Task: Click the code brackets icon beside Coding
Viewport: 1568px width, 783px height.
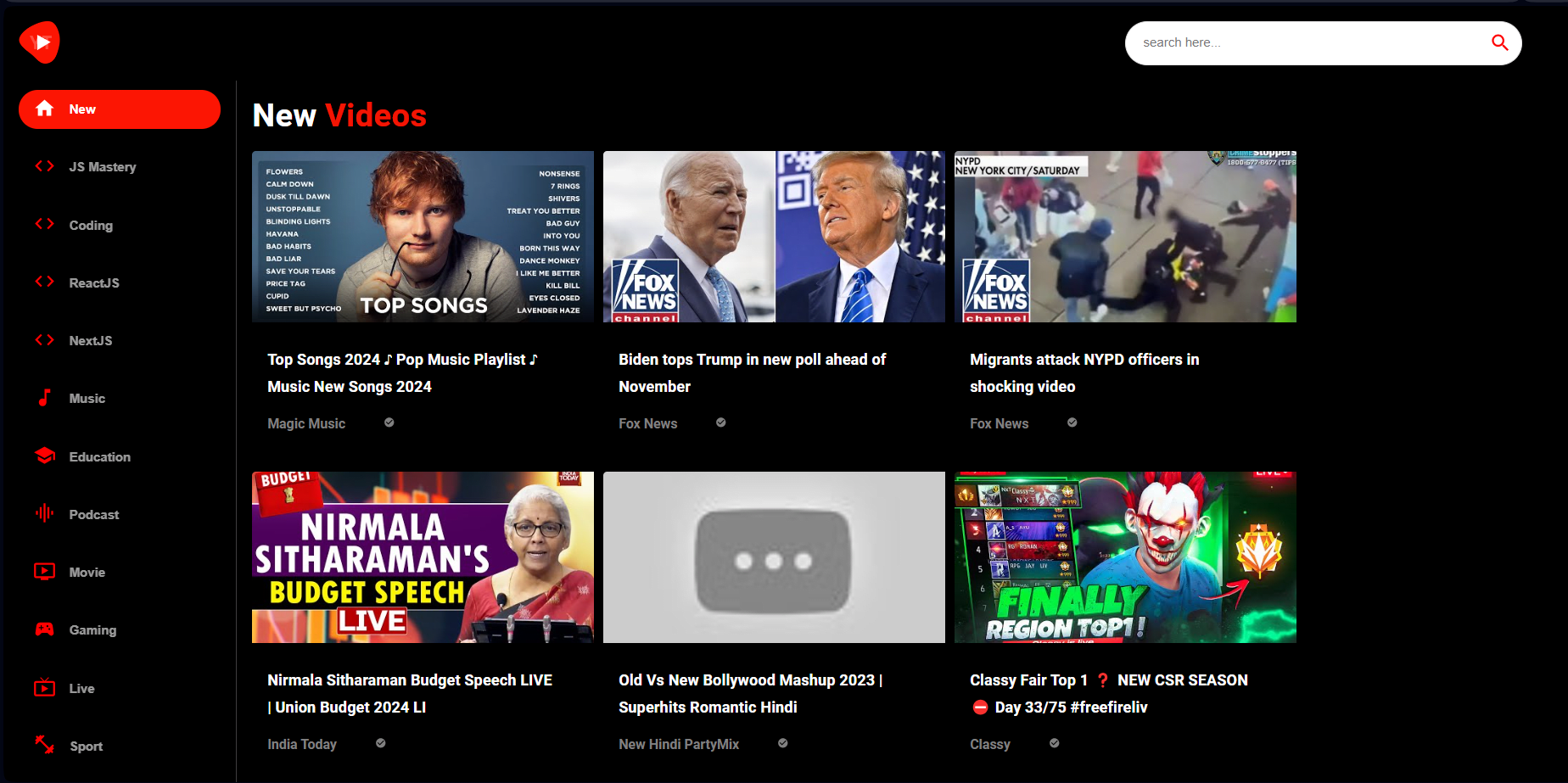Action: pos(45,224)
